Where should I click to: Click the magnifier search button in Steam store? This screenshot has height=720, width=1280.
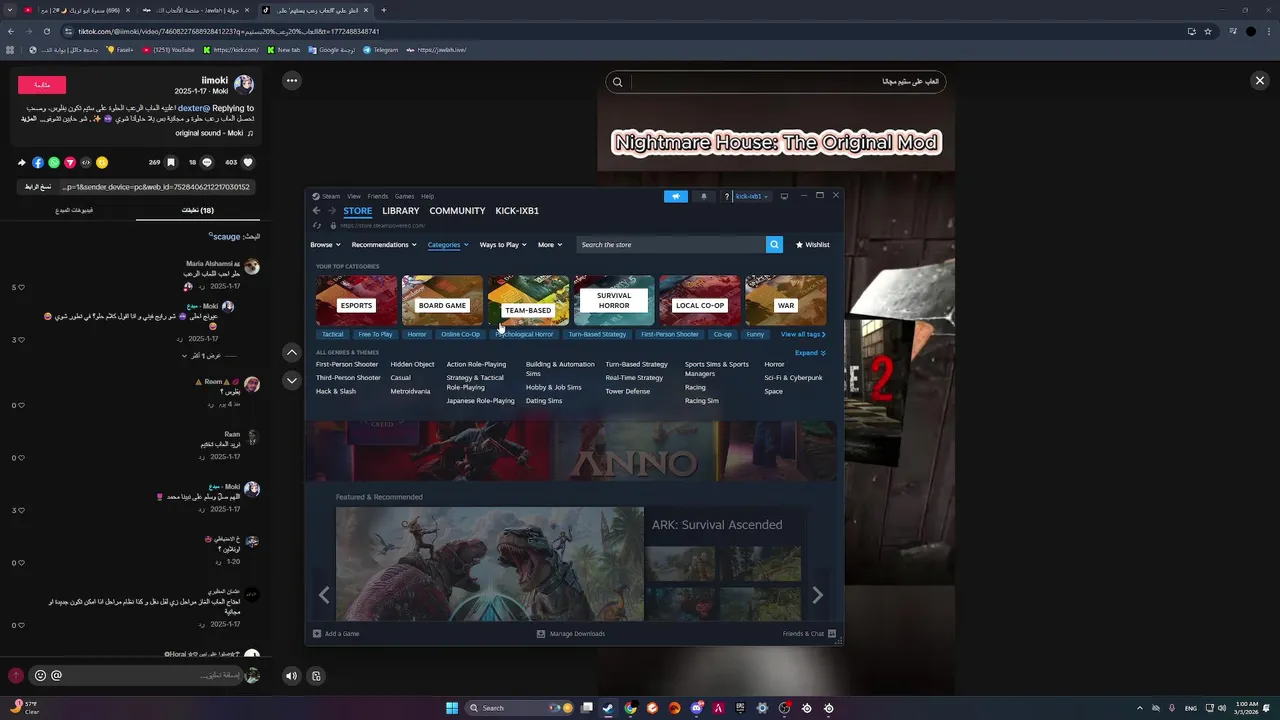click(774, 244)
